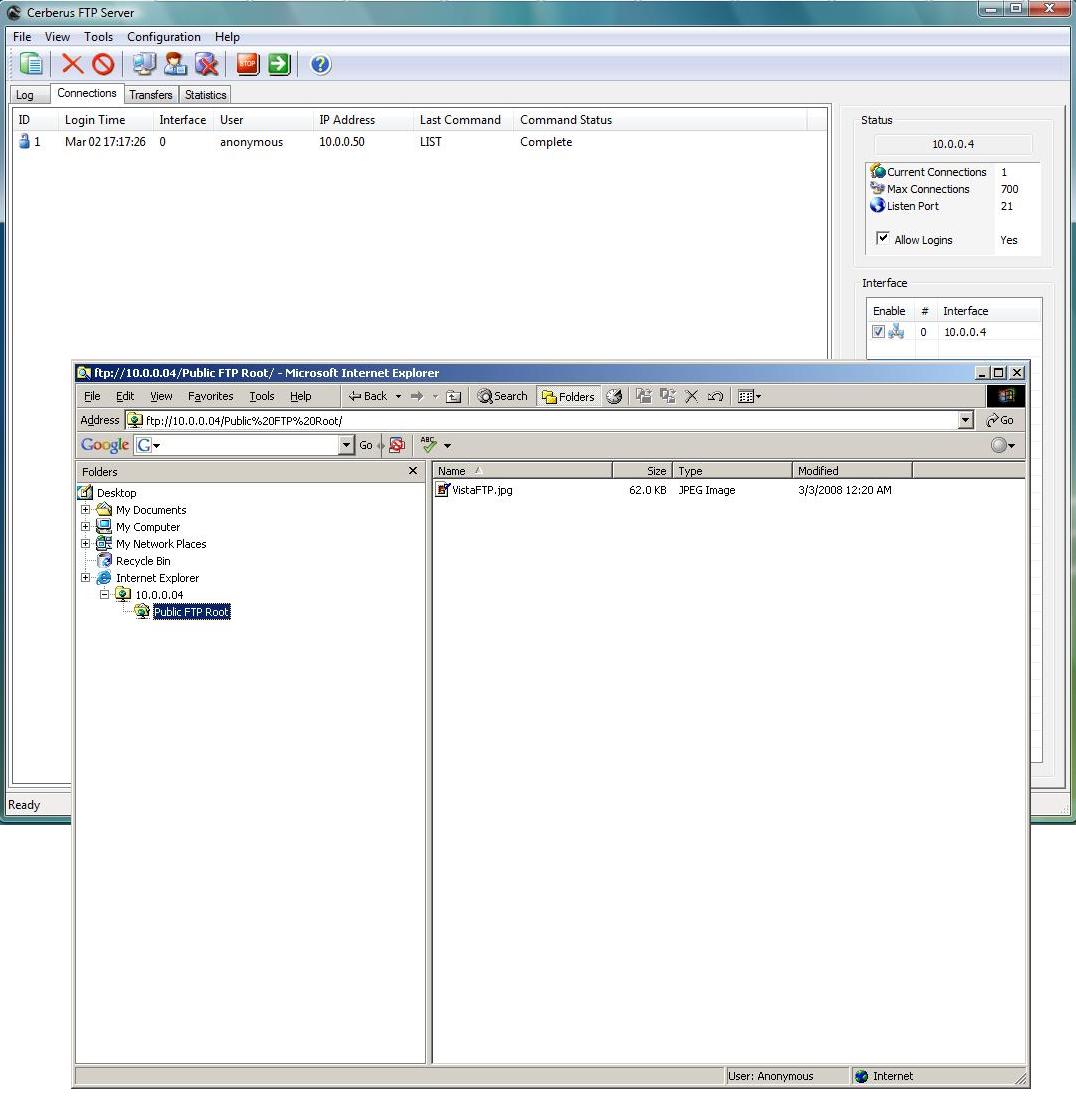Open the blue help question mark icon
1076x1097 pixels.
(x=320, y=64)
